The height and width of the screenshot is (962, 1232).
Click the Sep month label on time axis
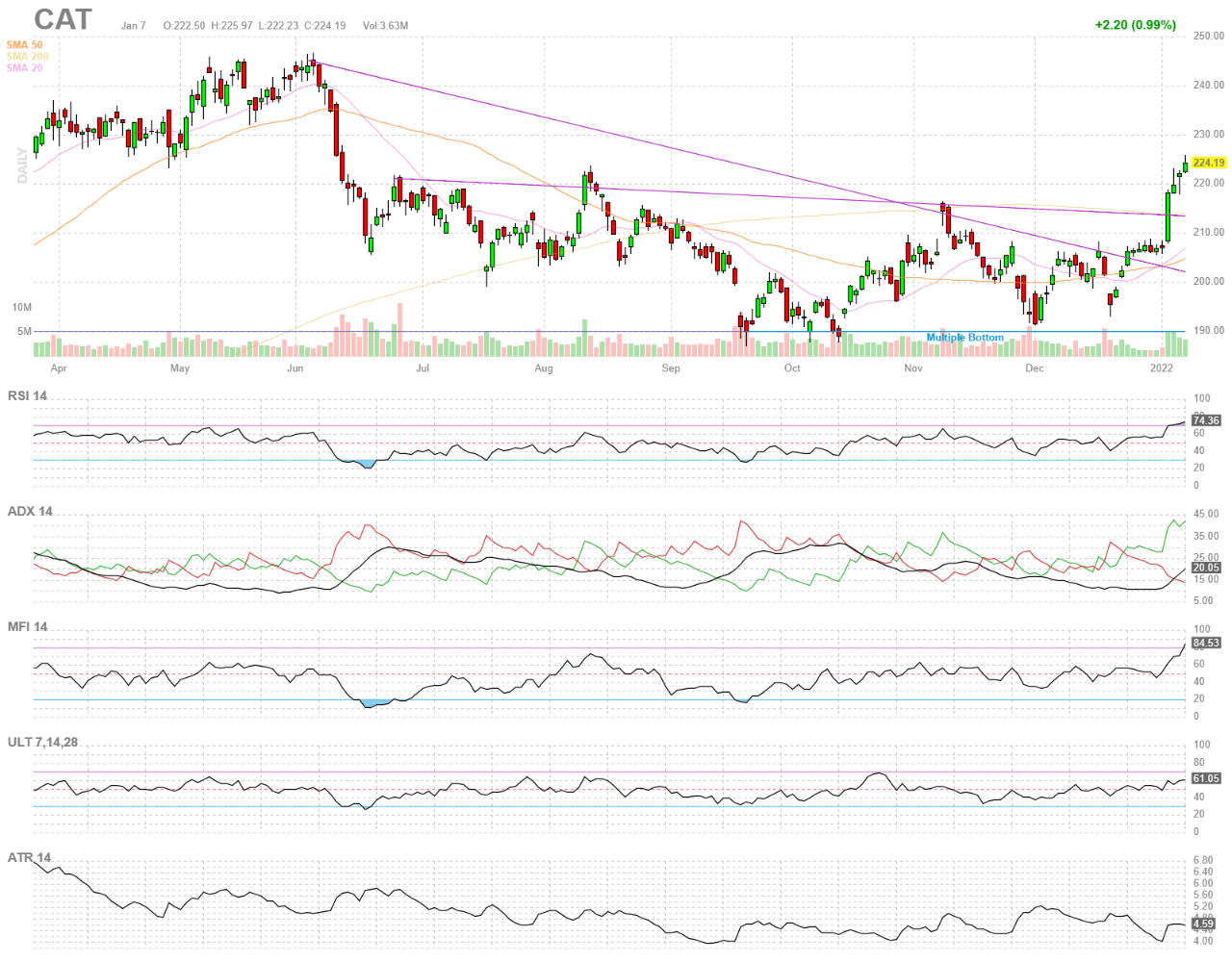tap(671, 368)
